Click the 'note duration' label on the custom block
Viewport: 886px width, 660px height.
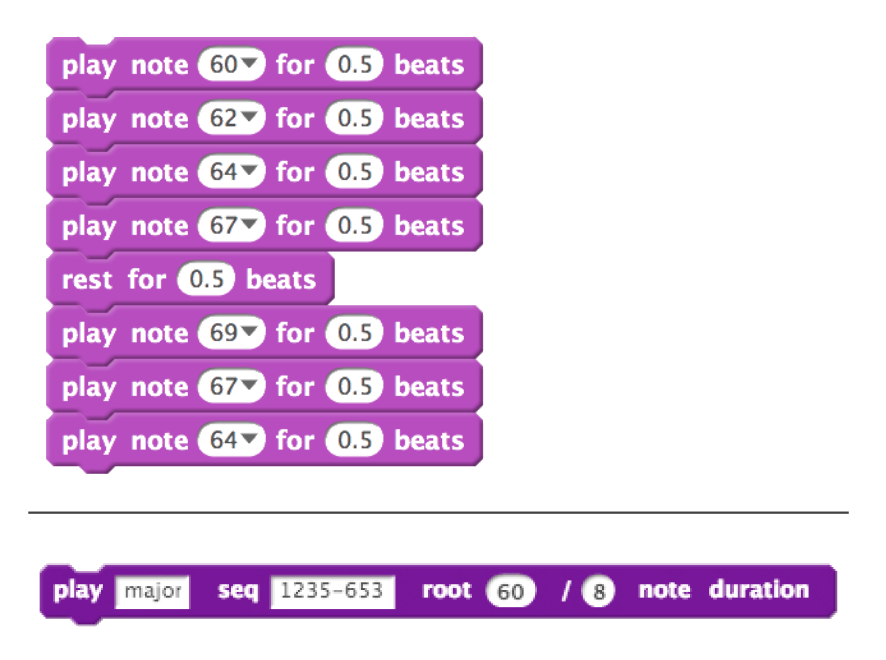pyautogui.click(x=723, y=590)
